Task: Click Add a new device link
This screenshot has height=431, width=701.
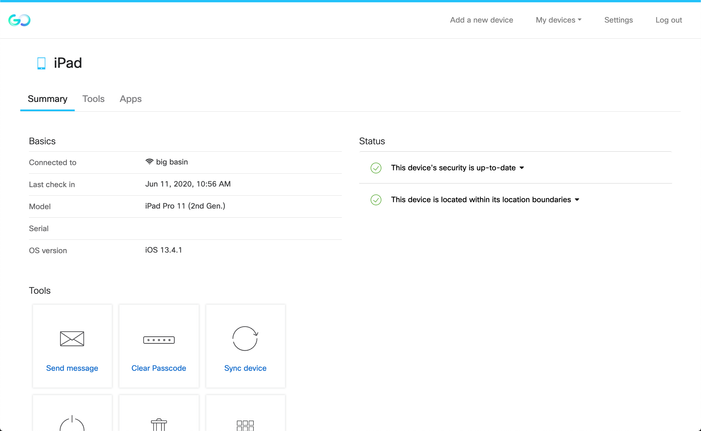Action: click(481, 20)
